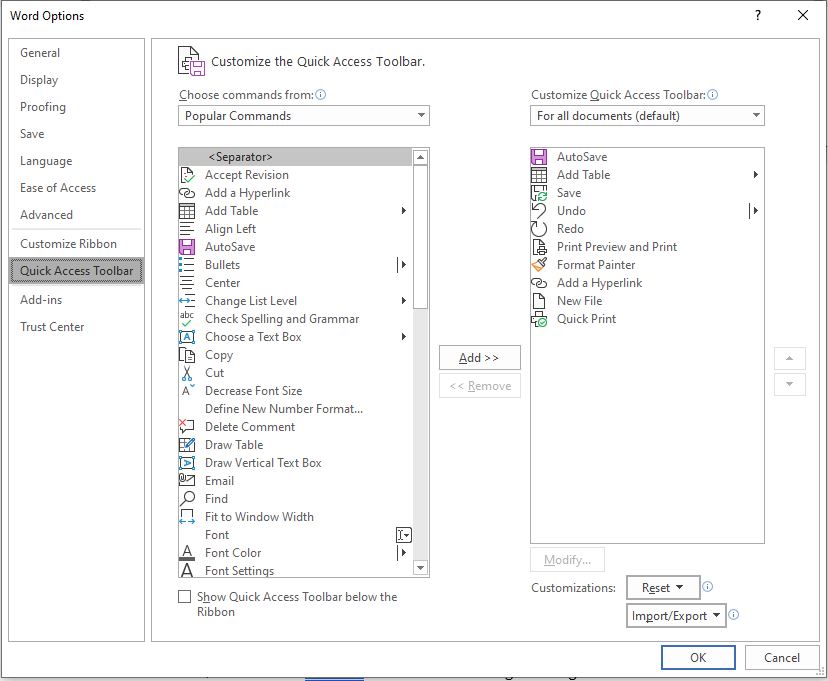Viewport: 828px width, 681px height.
Task: Open the Choose commands from dropdown
Action: click(304, 116)
